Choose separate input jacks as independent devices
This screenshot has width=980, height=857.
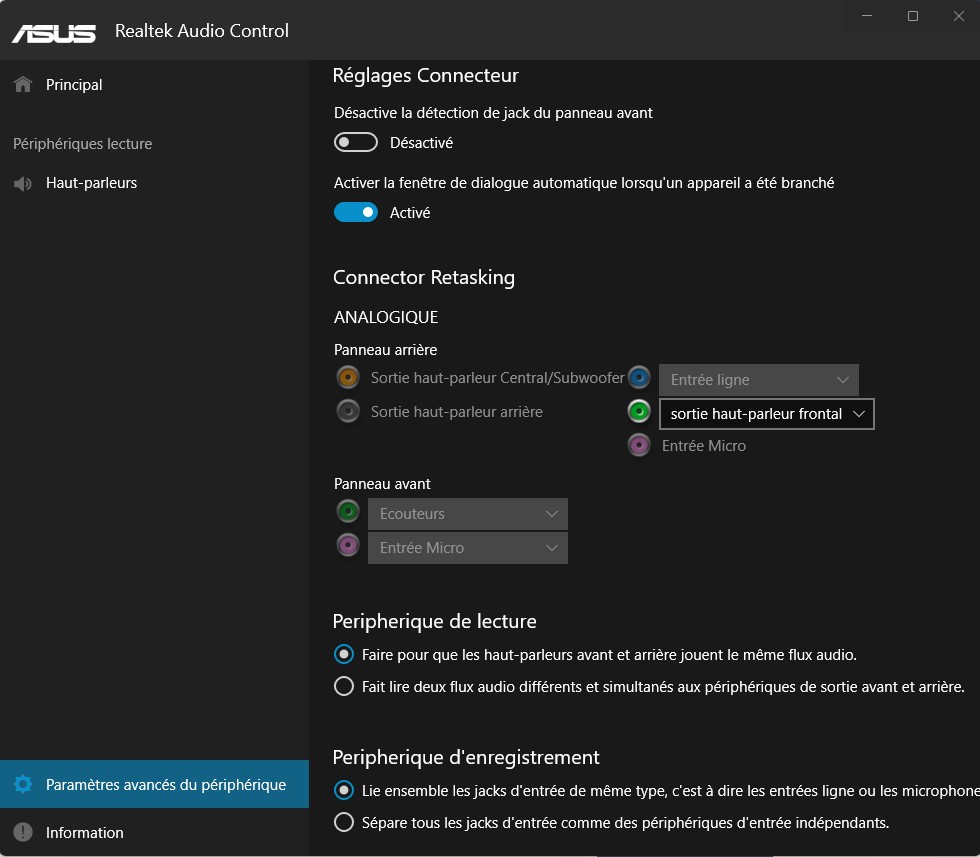tap(344, 823)
